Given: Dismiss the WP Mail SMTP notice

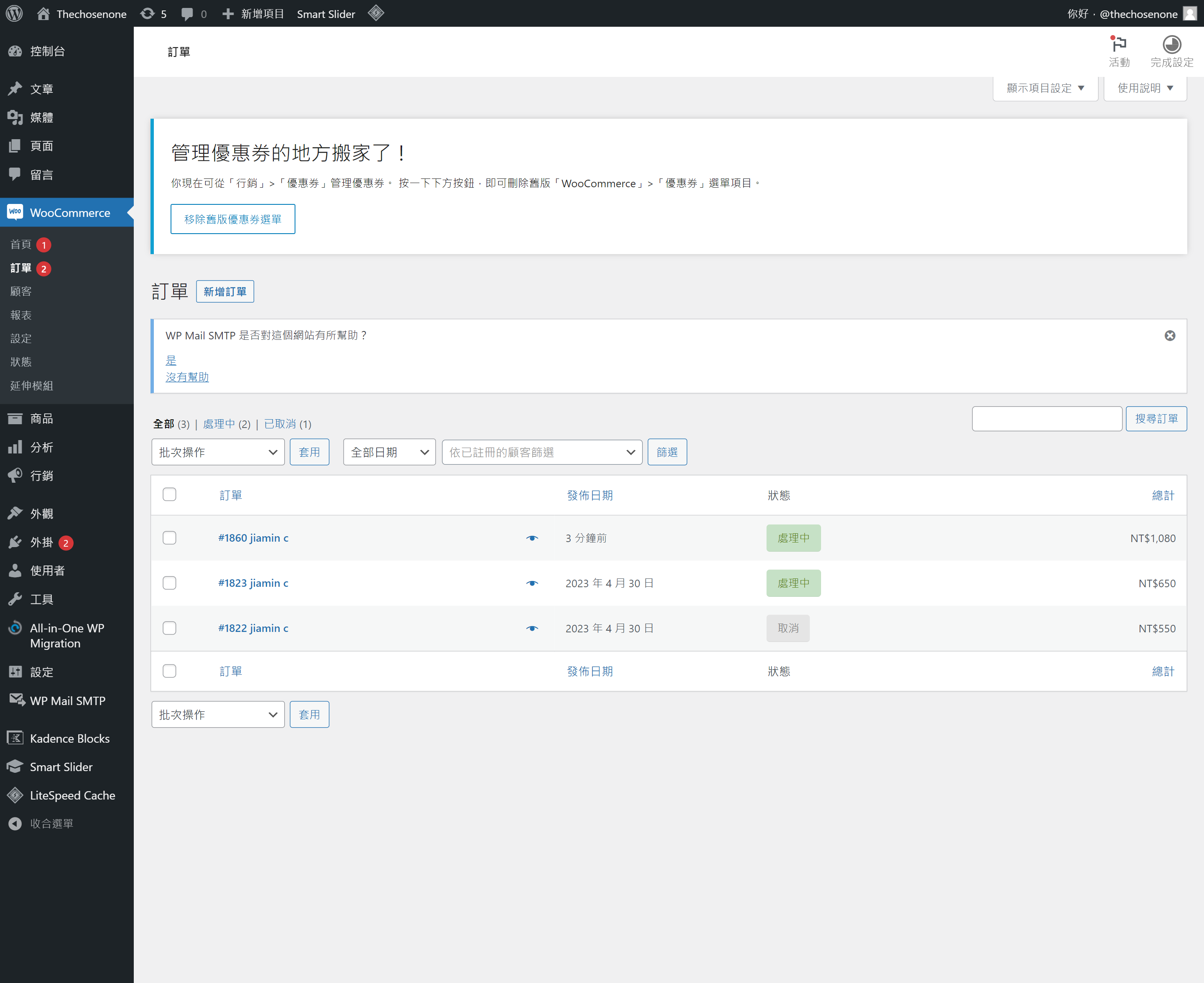Looking at the screenshot, I should pyautogui.click(x=1169, y=336).
